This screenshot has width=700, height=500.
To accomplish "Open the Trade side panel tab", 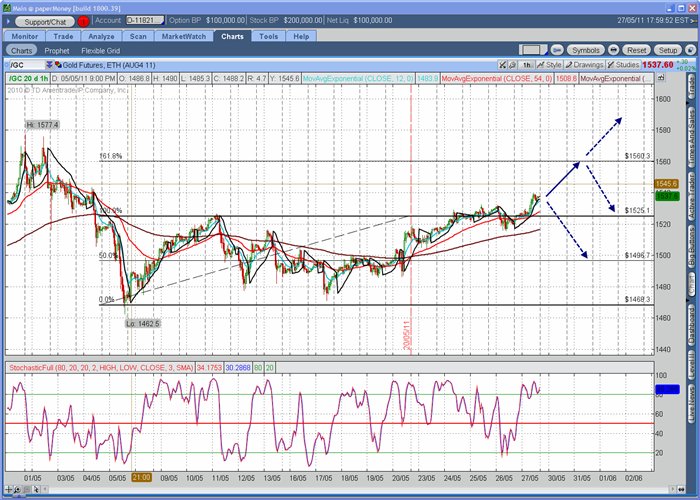I will [x=691, y=87].
